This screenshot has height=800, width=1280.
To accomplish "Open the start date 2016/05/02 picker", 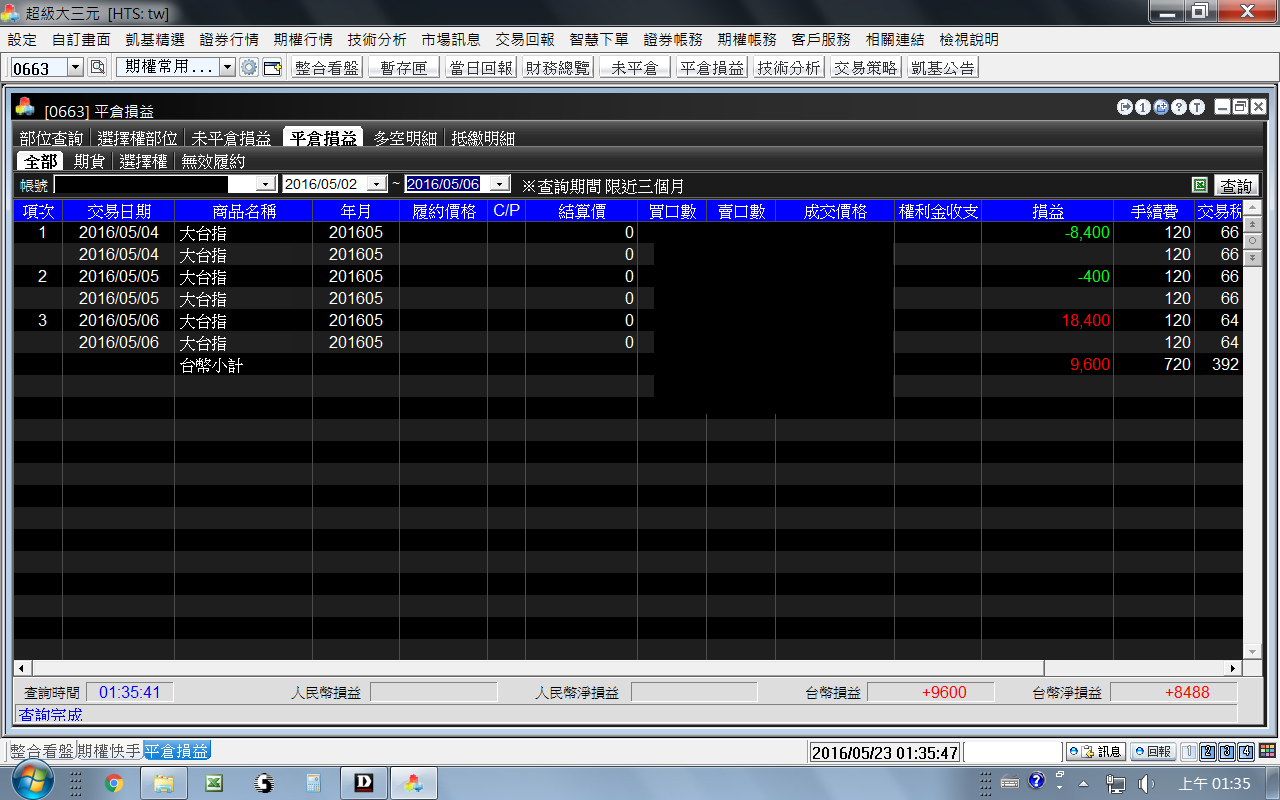I will [376, 184].
